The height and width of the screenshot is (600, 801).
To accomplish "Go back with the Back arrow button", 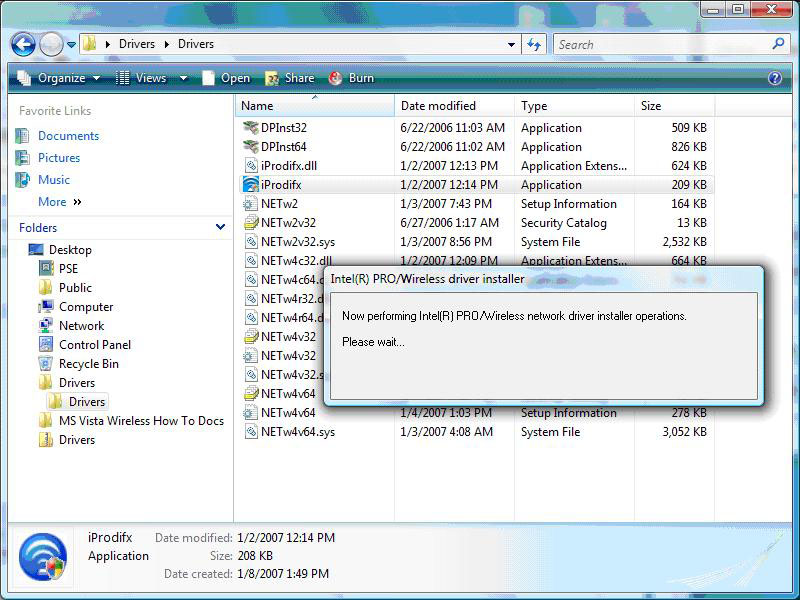I will tap(23, 44).
